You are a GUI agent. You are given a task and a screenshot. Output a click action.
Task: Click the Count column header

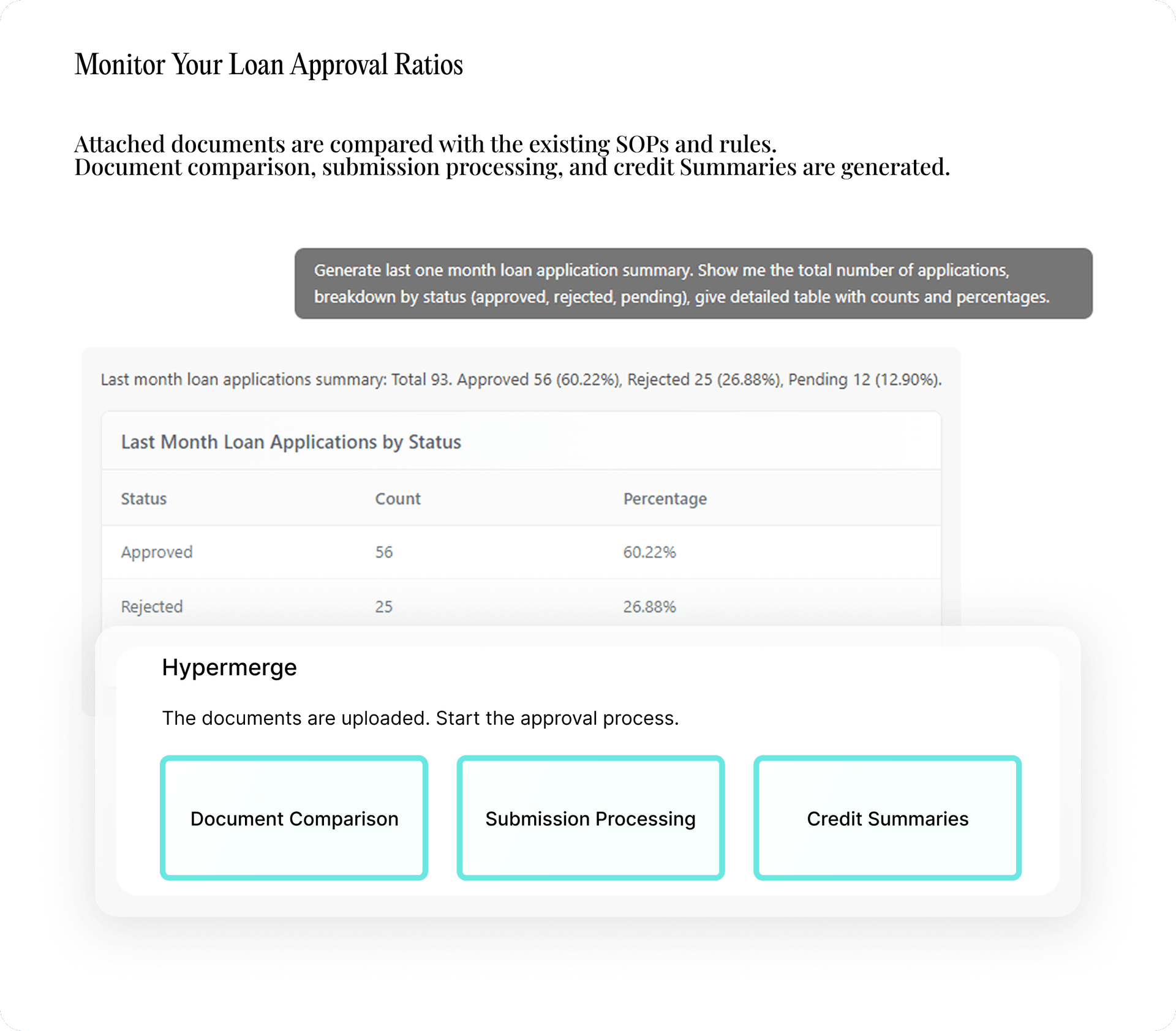pyautogui.click(x=398, y=498)
